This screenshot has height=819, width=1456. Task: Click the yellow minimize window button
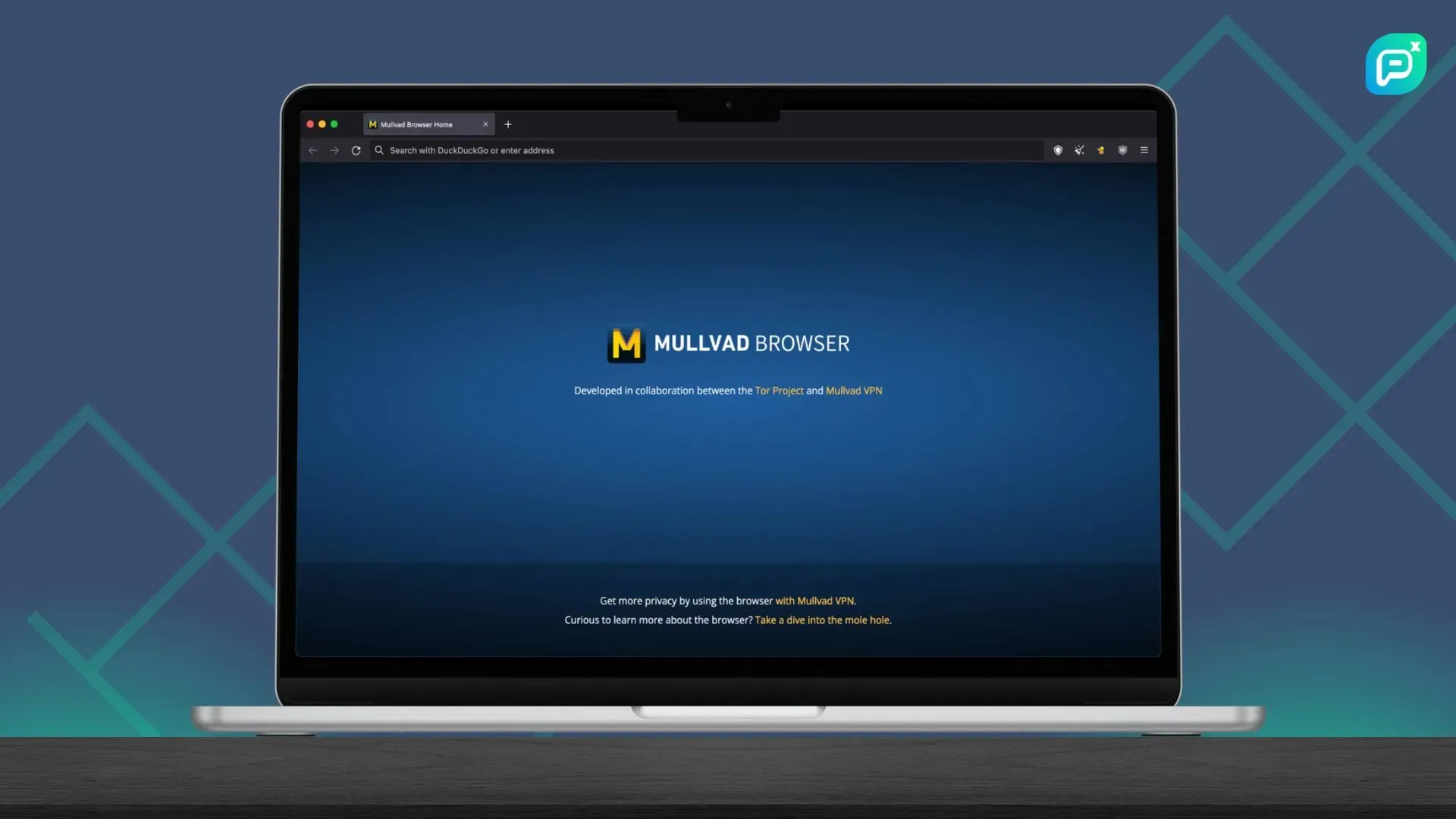[x=322, y=124]
